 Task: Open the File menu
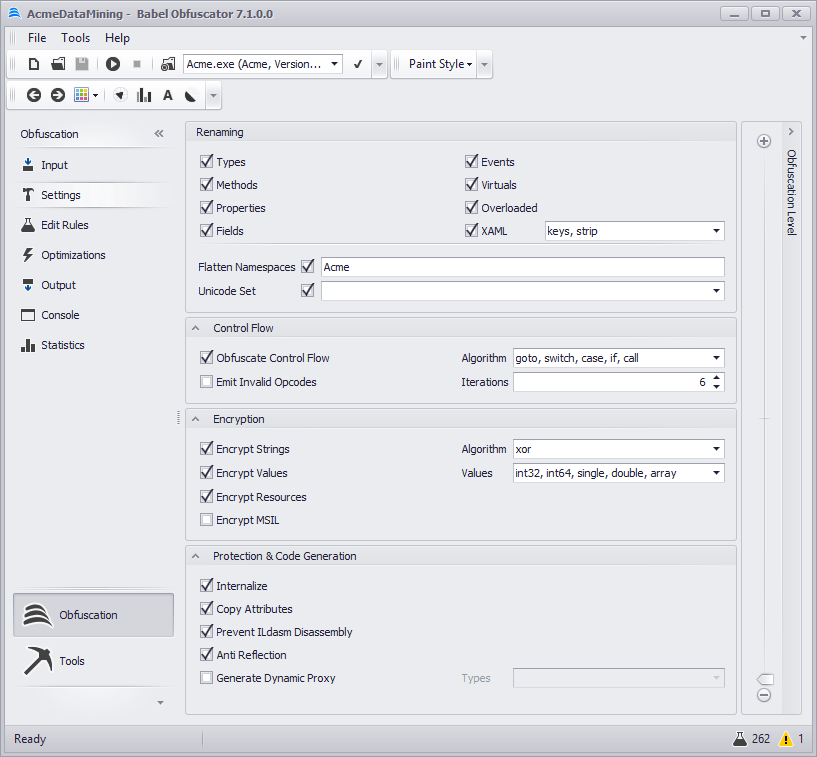[37, 38]
